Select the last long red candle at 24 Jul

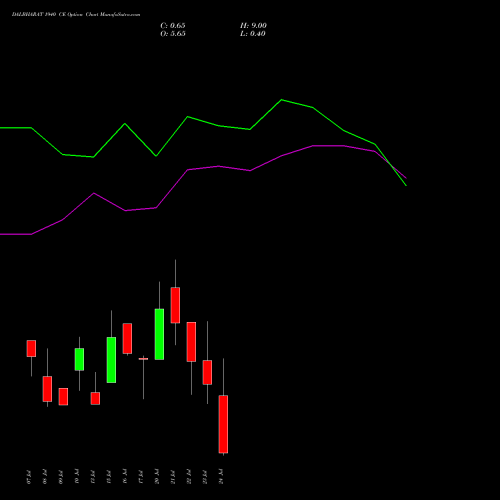[223, 424]
